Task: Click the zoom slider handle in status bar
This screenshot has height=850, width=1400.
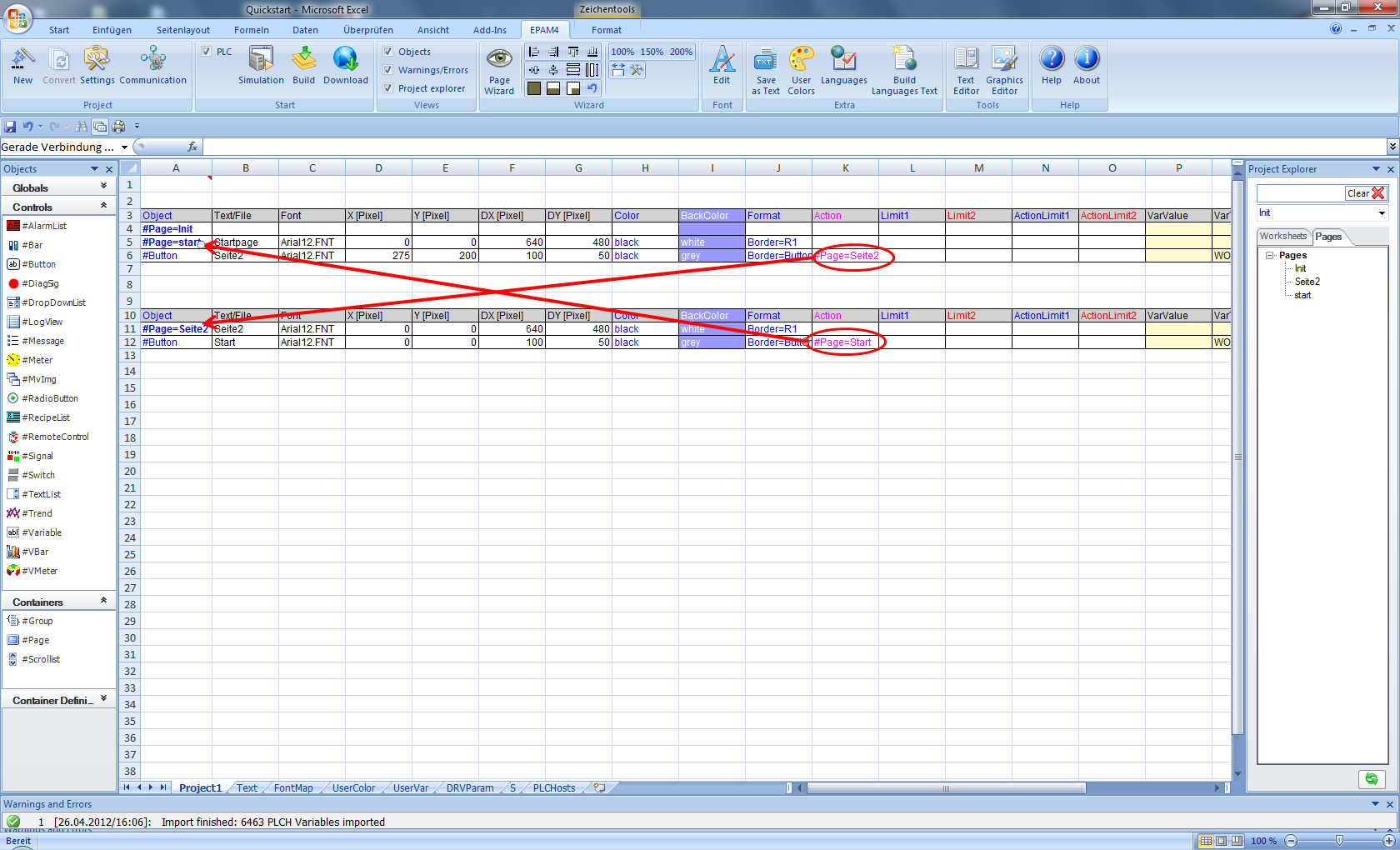Action: (x=1339, y=841)
